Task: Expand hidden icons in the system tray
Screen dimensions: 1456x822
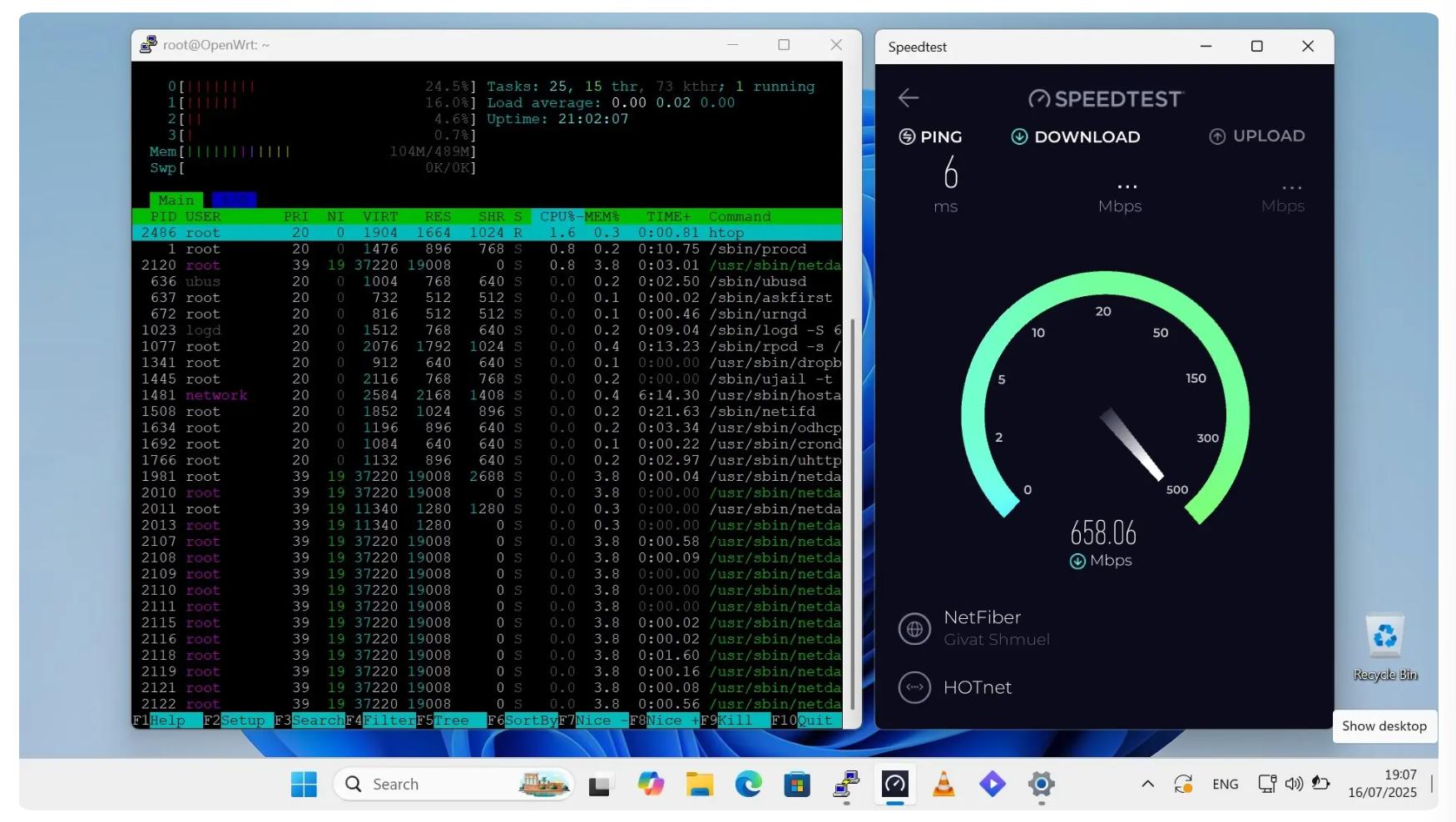Action: [x=1147, y=784]
